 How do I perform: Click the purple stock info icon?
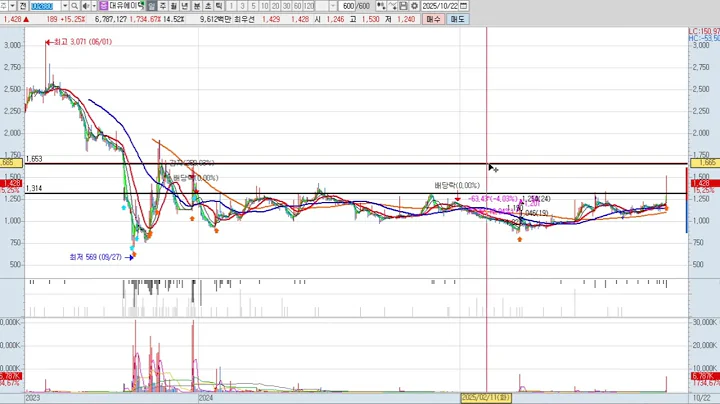pyautogui.click(x=103, y=6)
